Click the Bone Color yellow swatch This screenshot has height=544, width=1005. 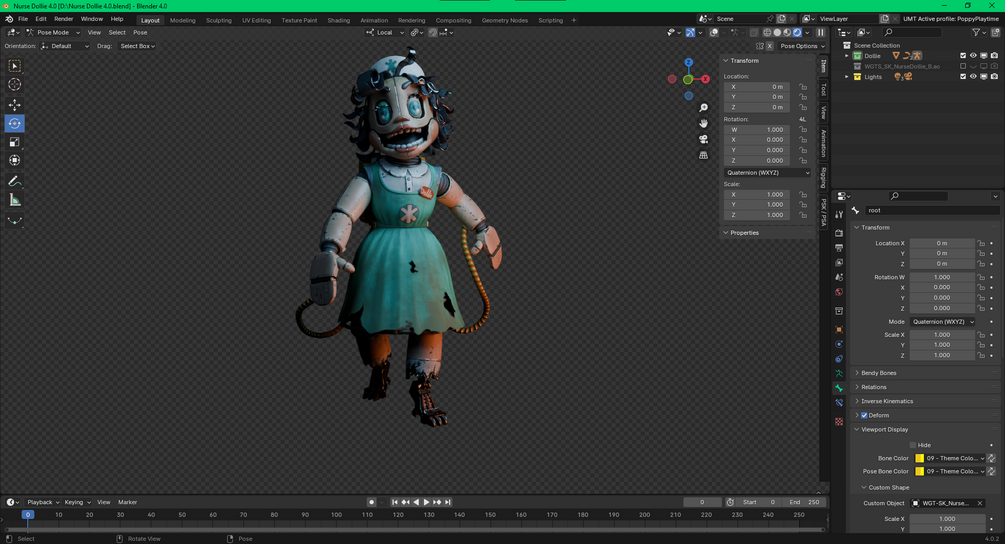[919, 458]
